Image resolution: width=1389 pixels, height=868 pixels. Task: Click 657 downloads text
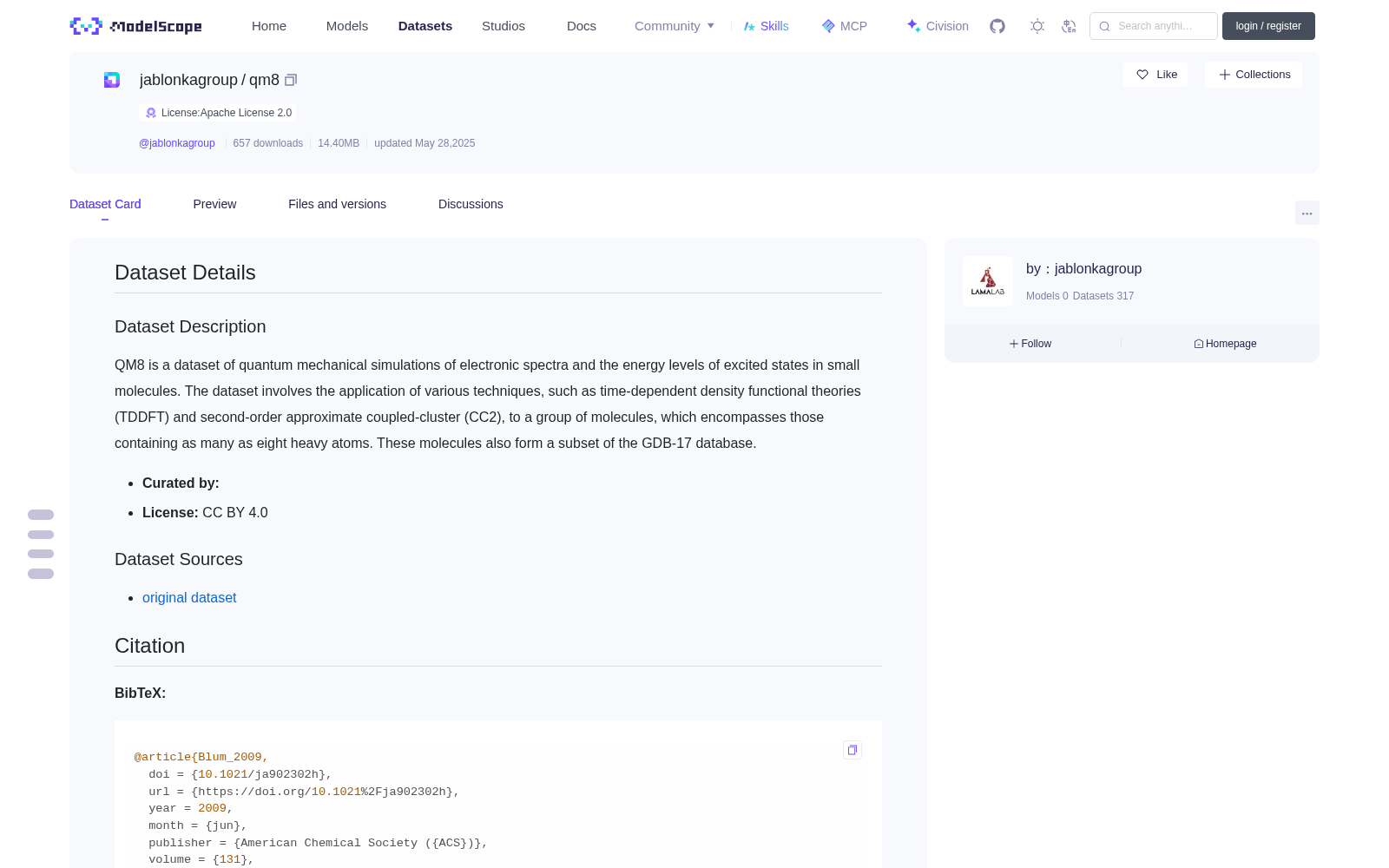[x=268, y=143]
